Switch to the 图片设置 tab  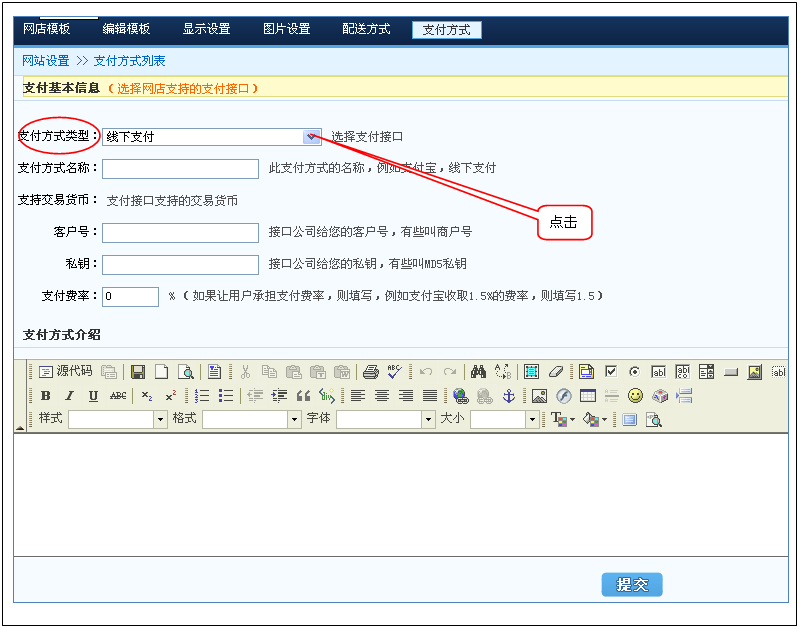pyautogui.click(x=287, y=29)
